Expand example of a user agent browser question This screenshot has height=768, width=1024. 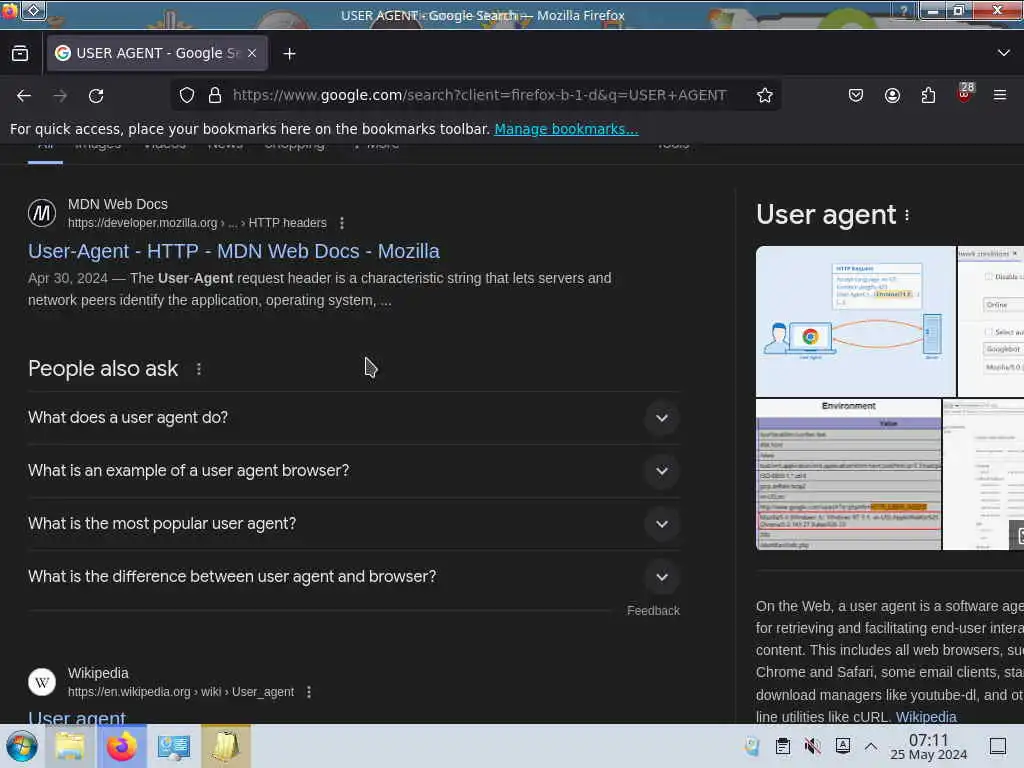tap(353, 471)
